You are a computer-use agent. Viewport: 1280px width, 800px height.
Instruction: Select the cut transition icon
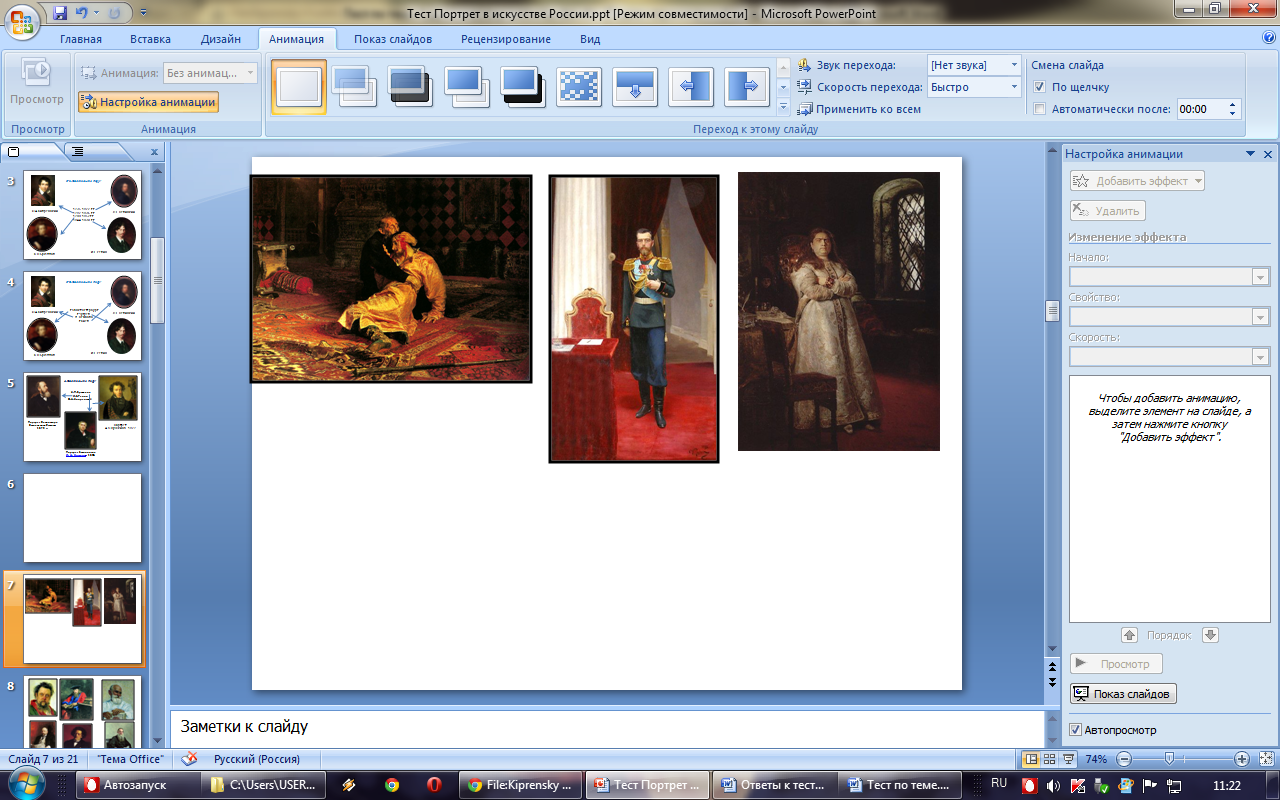[467, 88]
